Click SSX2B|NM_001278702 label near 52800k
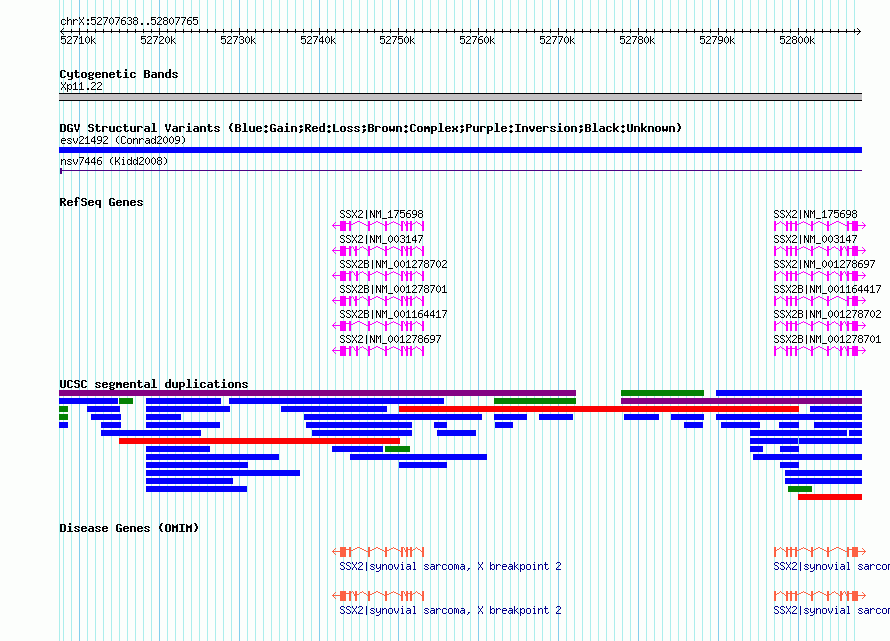Image resolution: width=890 pixels, height=641 pixels. click(x=828, y=315)
